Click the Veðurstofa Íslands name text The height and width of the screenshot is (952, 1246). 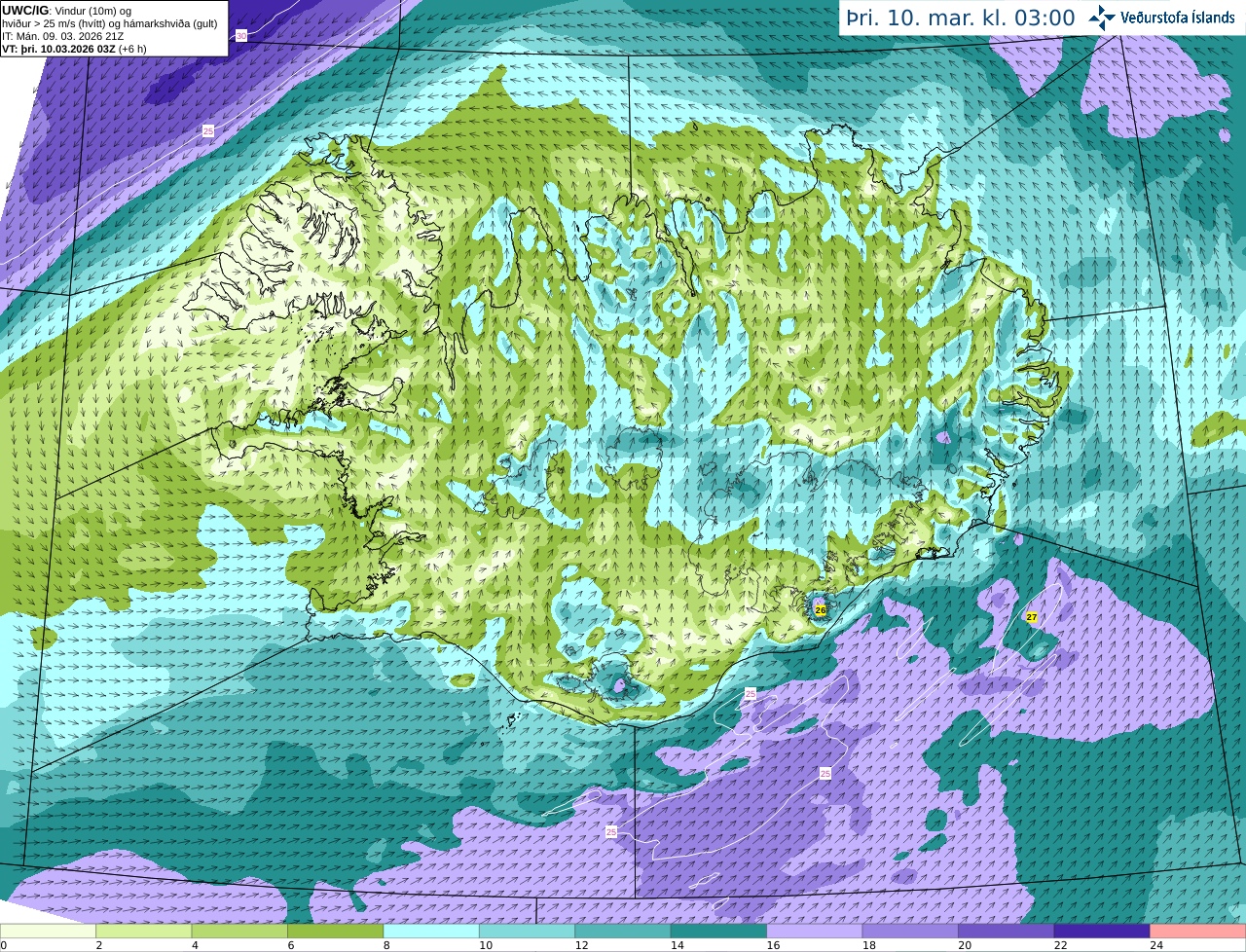click(x=1177, y=18)
